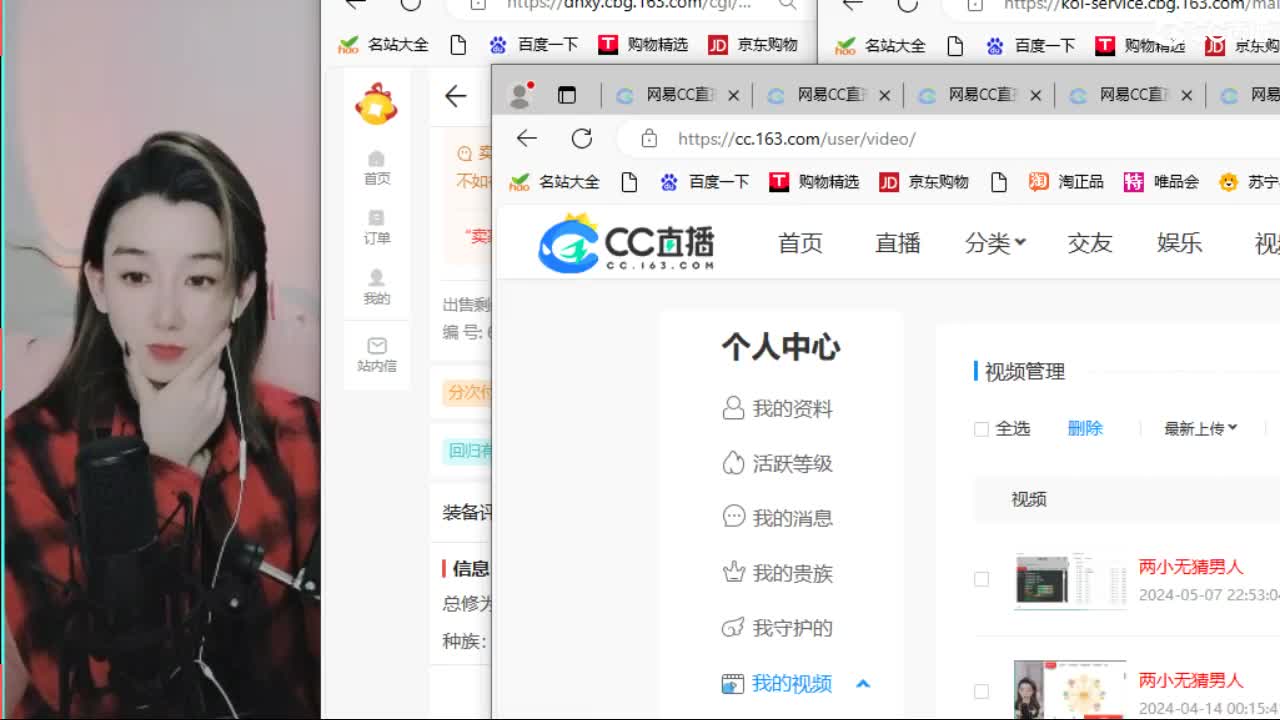Click the 视频管理 heading
Image resolution: width=1280 pixels, height=720 pixels.
pos(1025,372)
